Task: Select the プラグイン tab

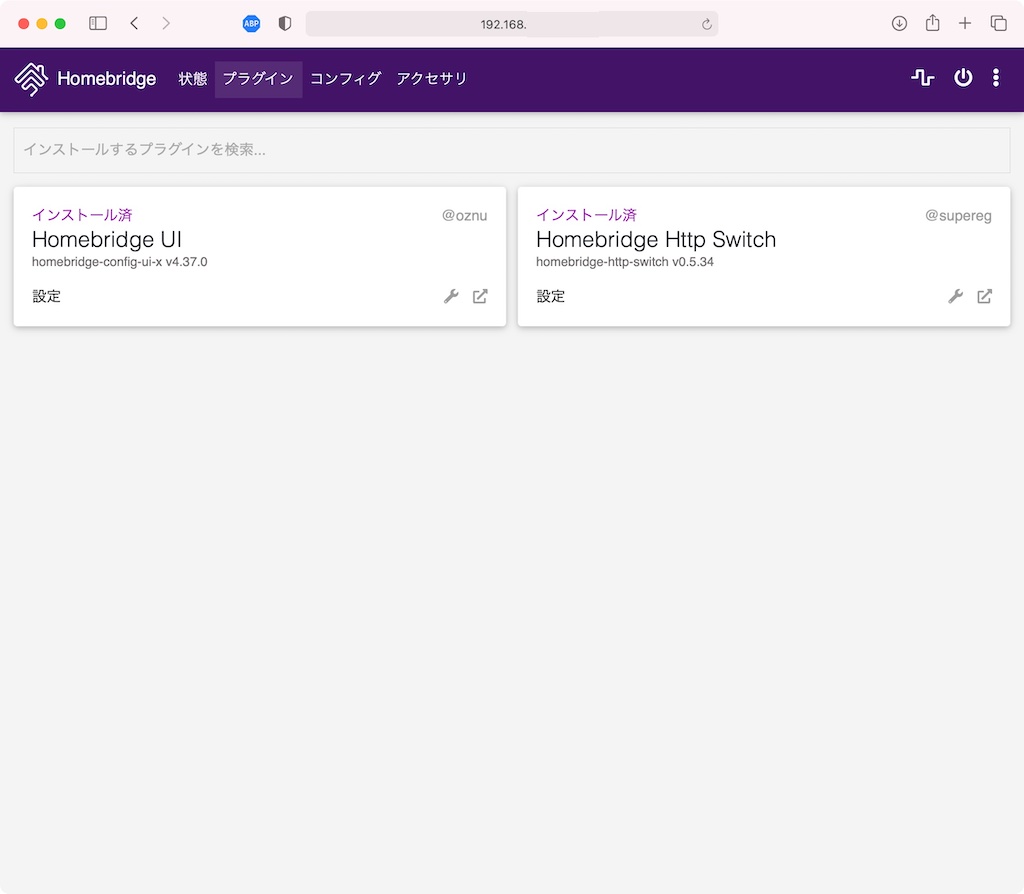Action: [259, 79]
